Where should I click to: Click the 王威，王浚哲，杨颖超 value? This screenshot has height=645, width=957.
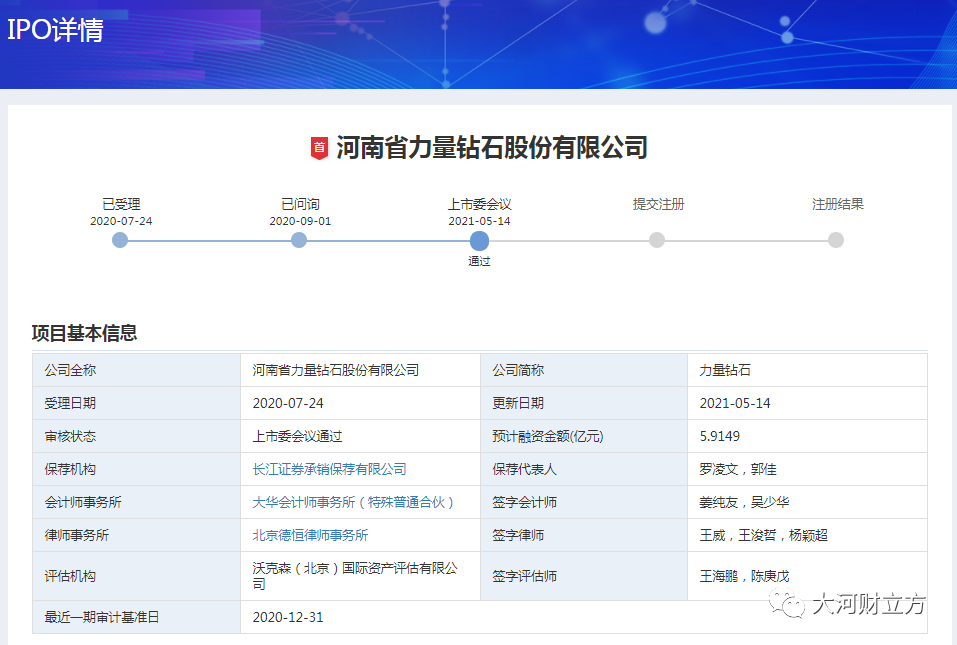pyautogui.click(x=764, y=535)
